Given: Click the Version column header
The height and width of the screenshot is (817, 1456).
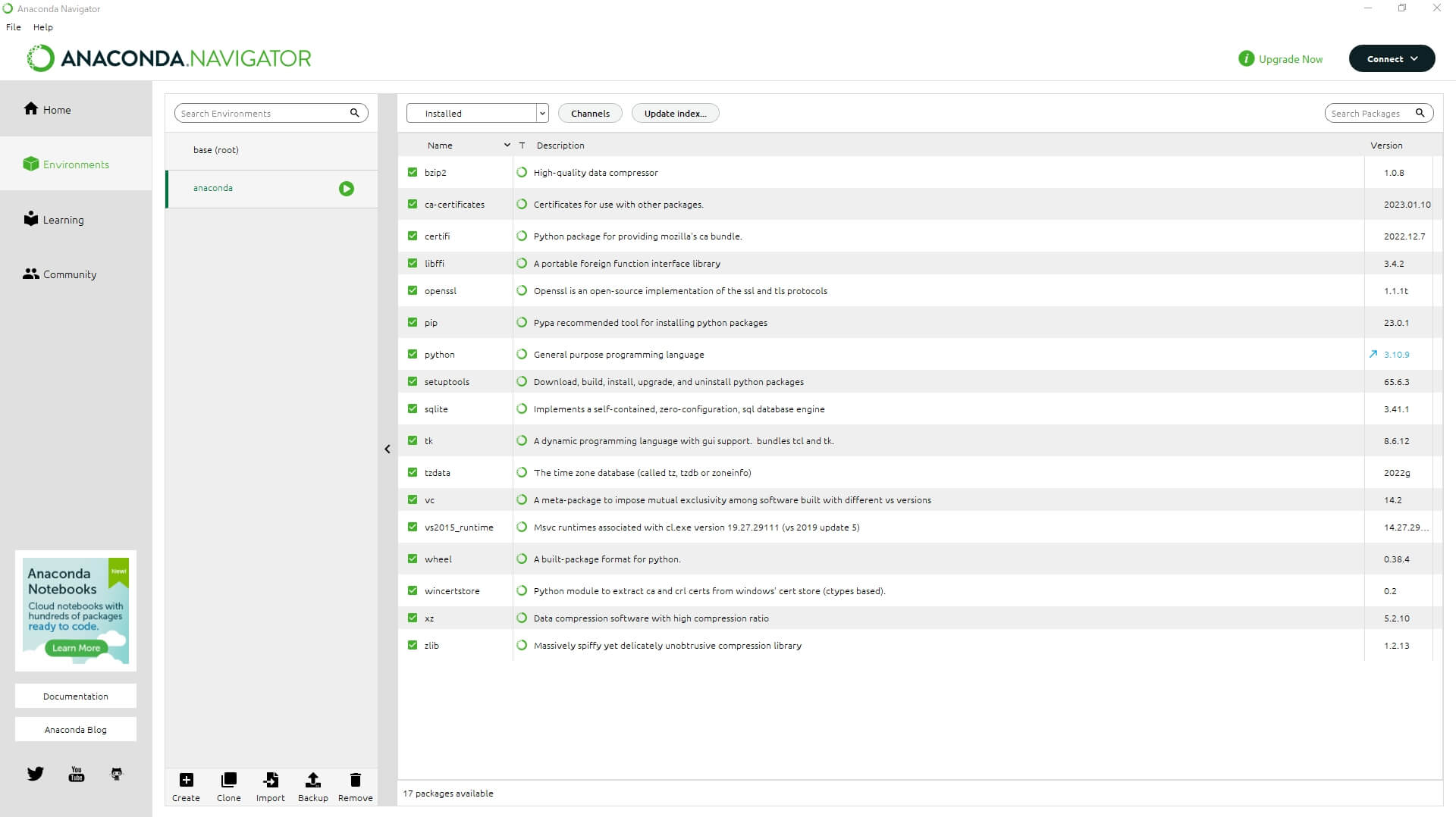Looking at the screenshot, I should pyautogui.click(x=1386, y=145).
